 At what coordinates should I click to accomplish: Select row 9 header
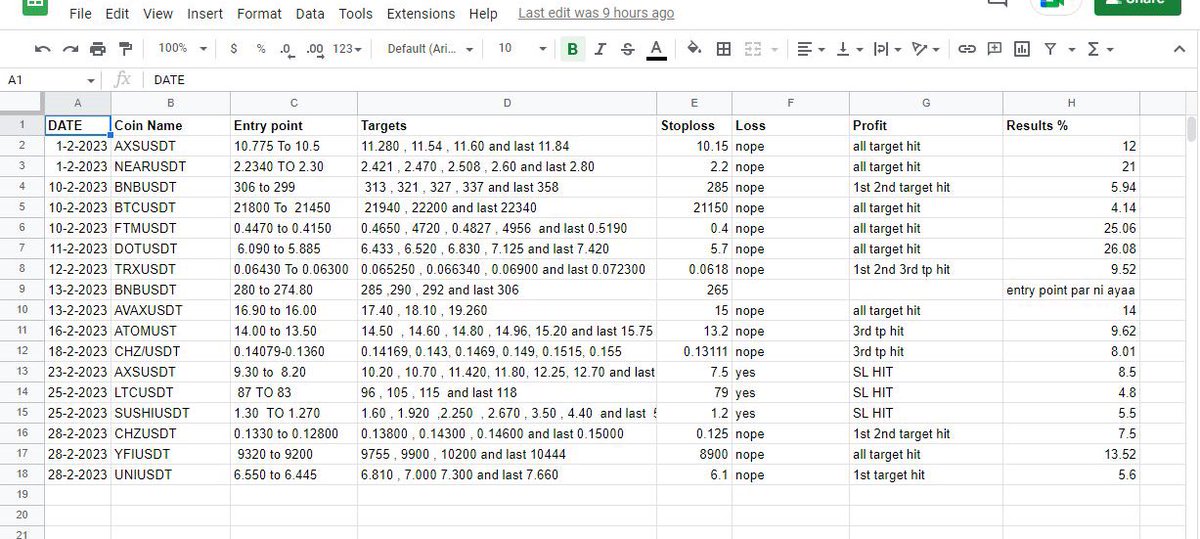(x=22, y=290)
